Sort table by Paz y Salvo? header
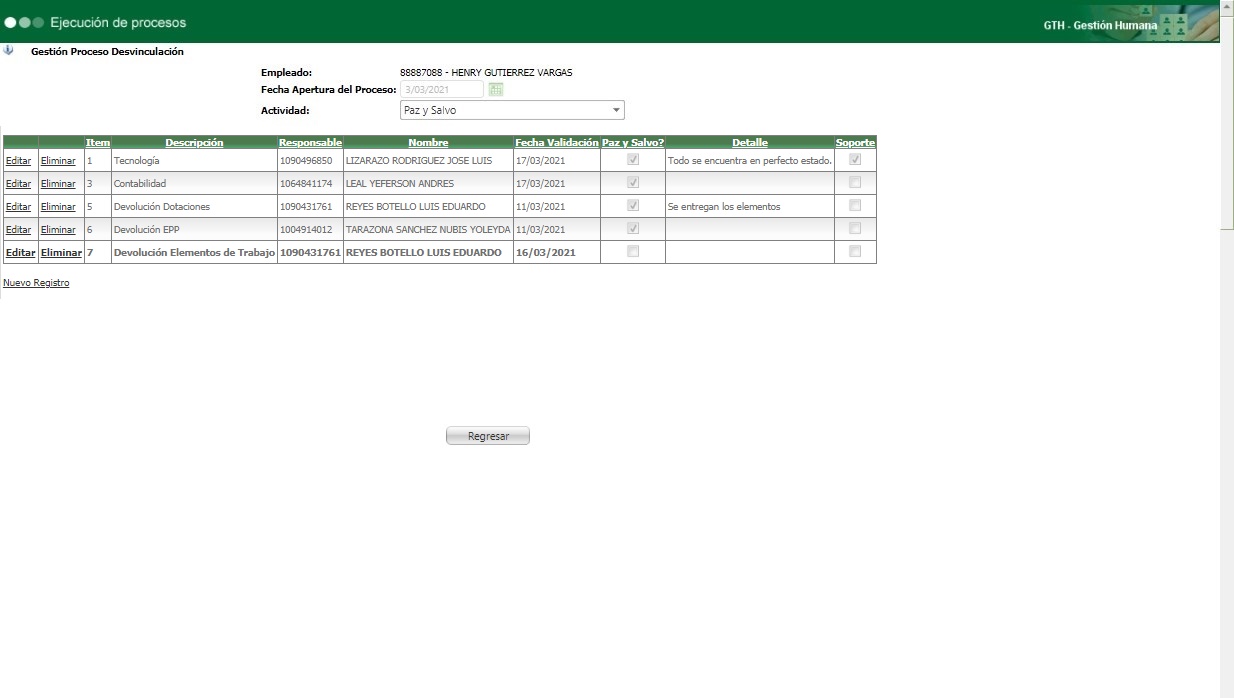Viewport: 1234px width, 698px height. tap(633, 143)
